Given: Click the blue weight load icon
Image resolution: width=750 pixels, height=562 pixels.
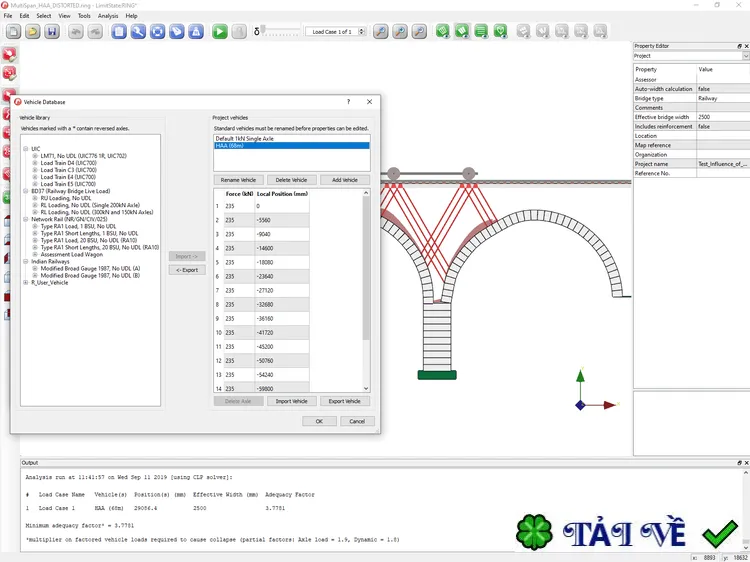Looking at the screenshot, I should point(196,32).
